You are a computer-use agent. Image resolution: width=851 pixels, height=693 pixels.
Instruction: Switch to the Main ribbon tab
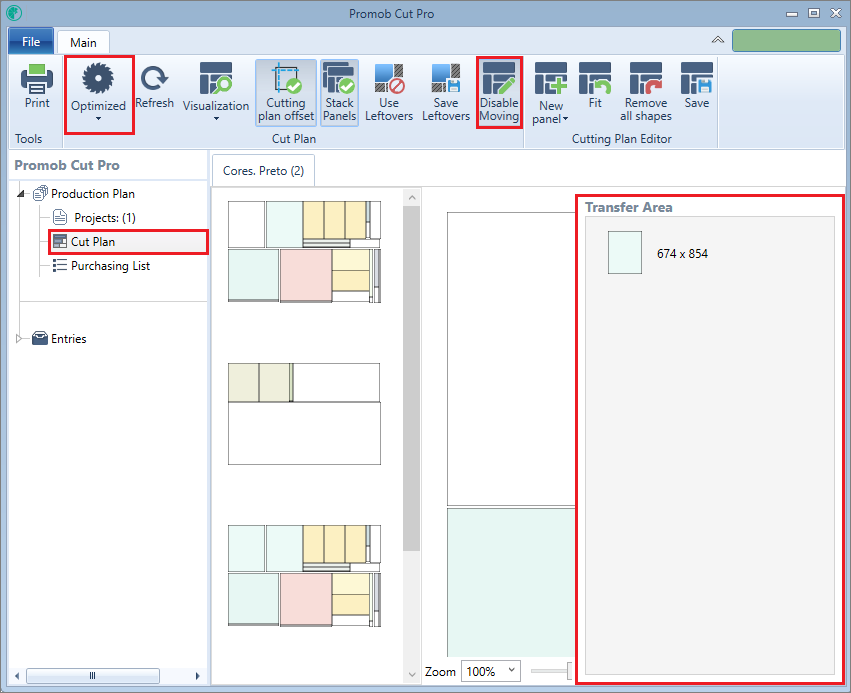click(83, 42)
